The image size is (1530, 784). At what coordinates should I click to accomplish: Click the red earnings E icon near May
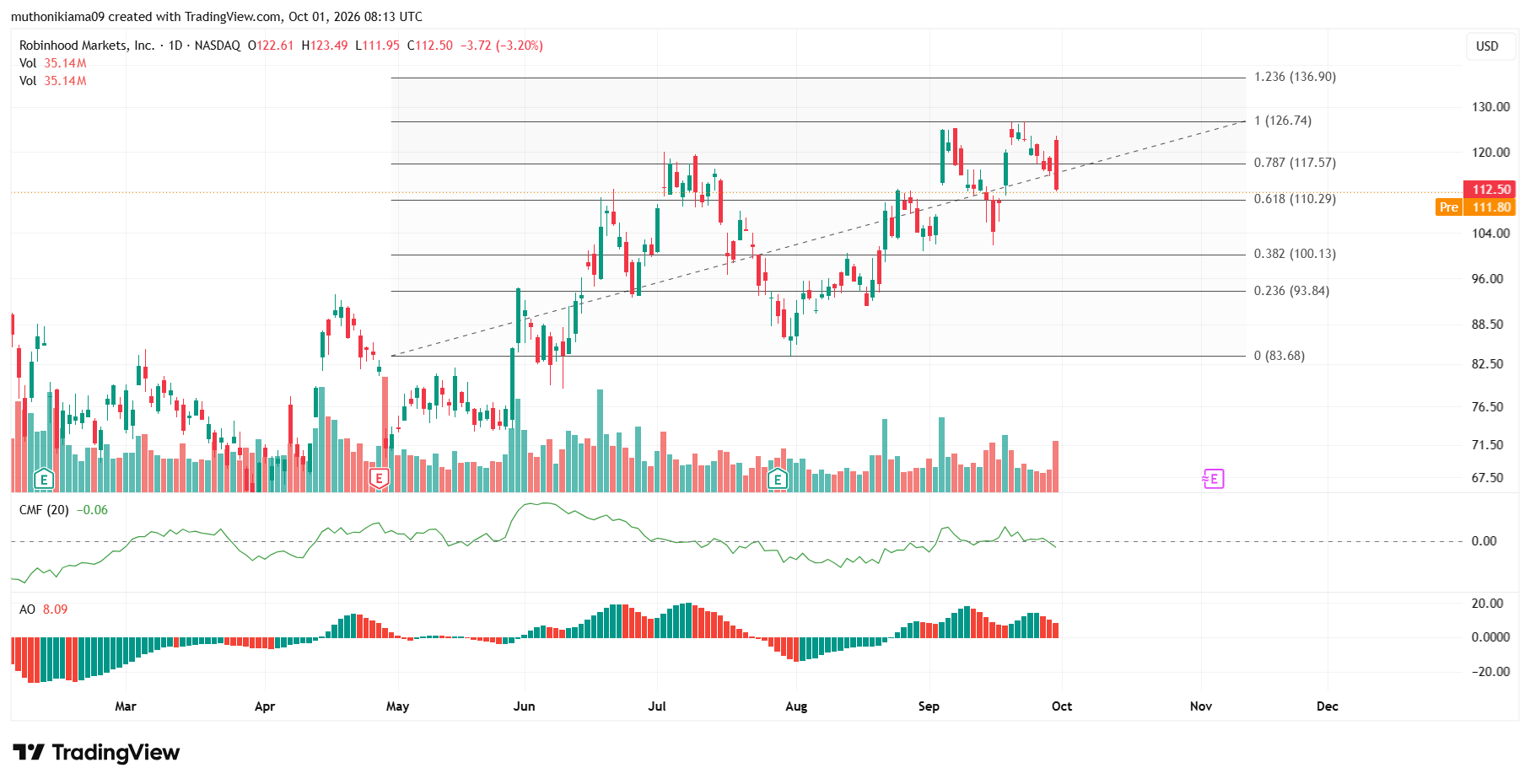point(380,480)
